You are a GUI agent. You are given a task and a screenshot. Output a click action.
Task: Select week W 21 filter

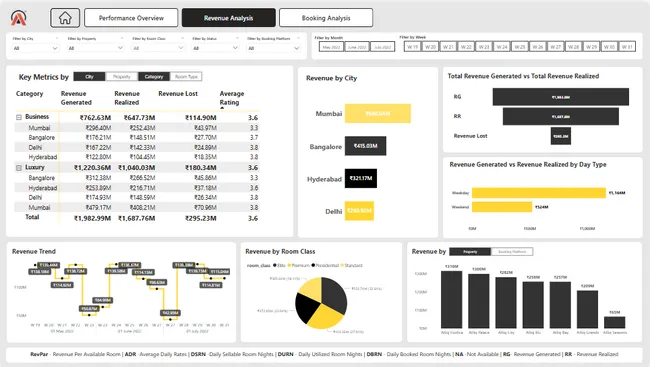pos(448,47)
